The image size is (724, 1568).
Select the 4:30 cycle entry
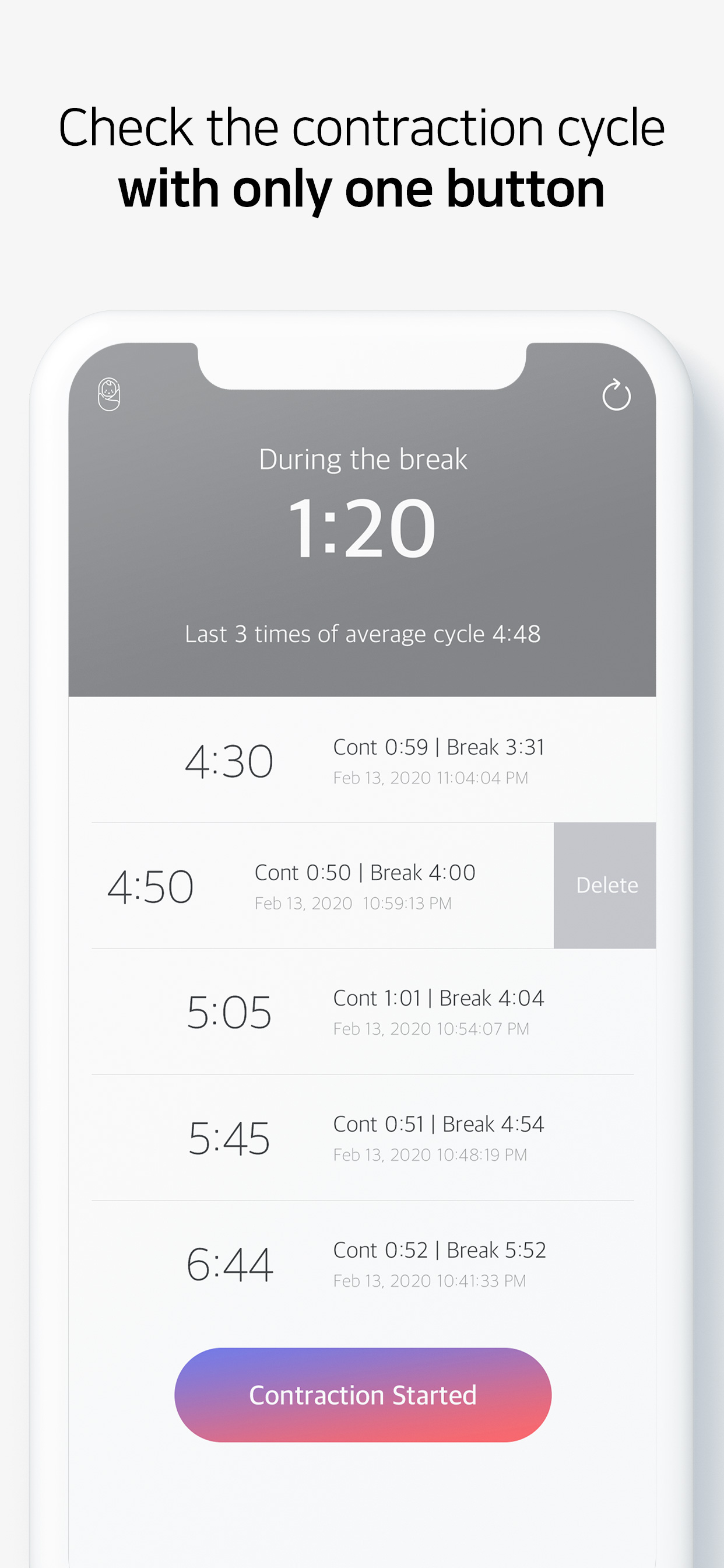(229, 761)
